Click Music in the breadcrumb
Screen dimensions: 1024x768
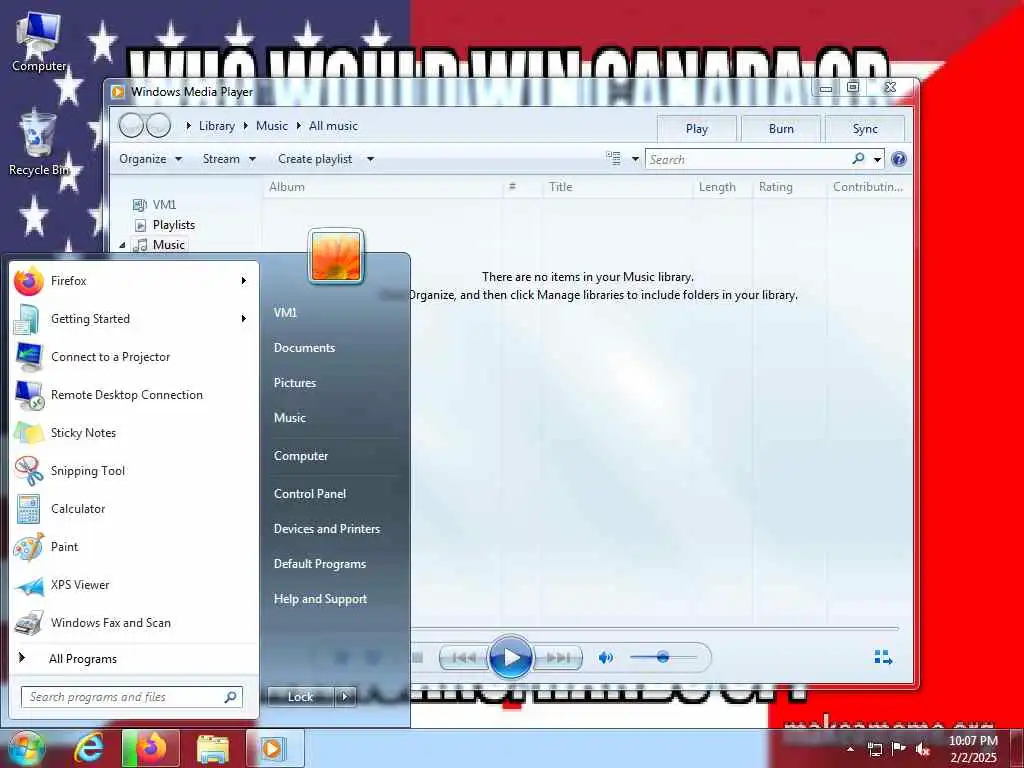pos(272,126)
